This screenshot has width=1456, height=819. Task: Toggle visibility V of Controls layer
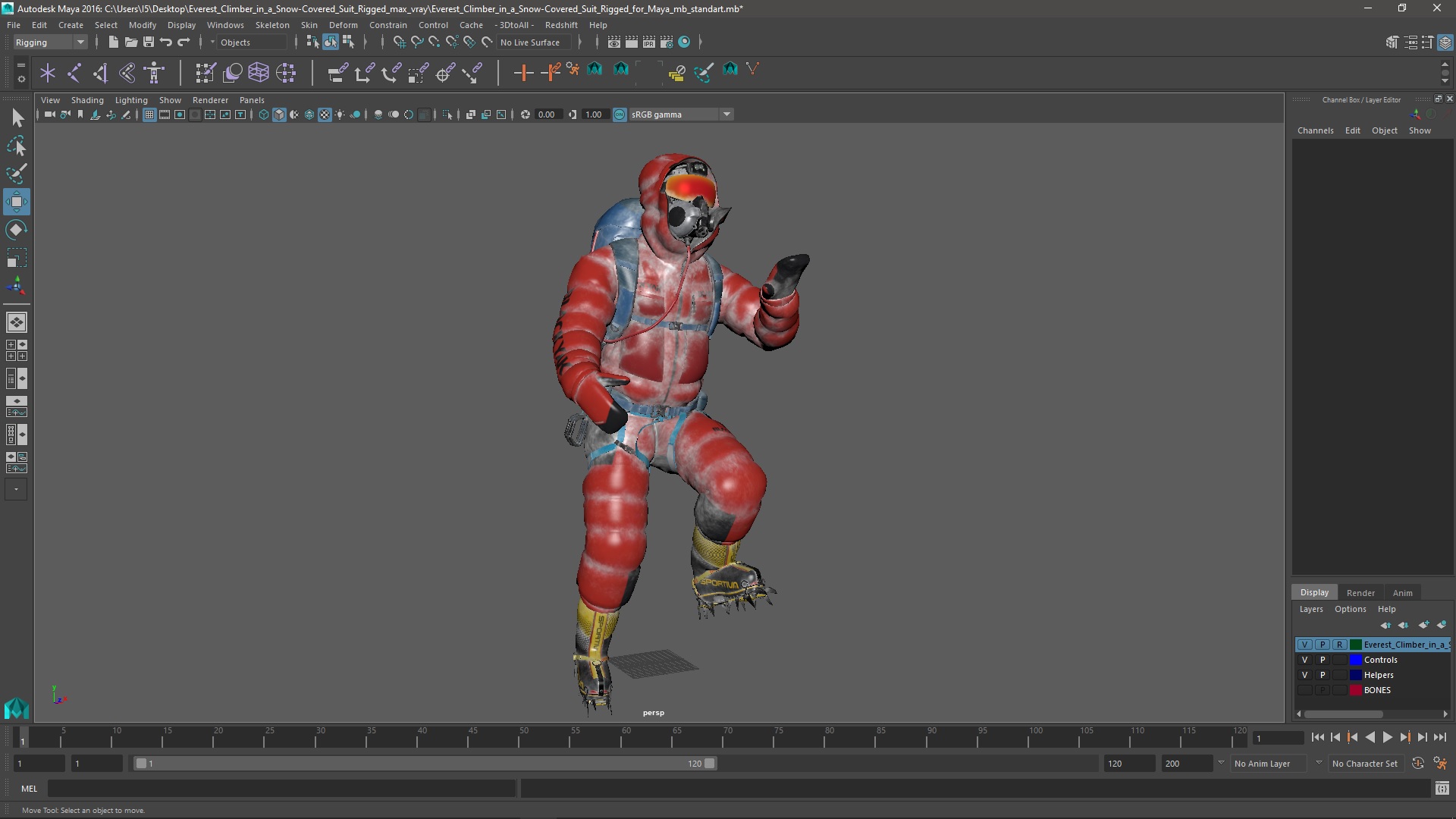tap(1304, 660)
